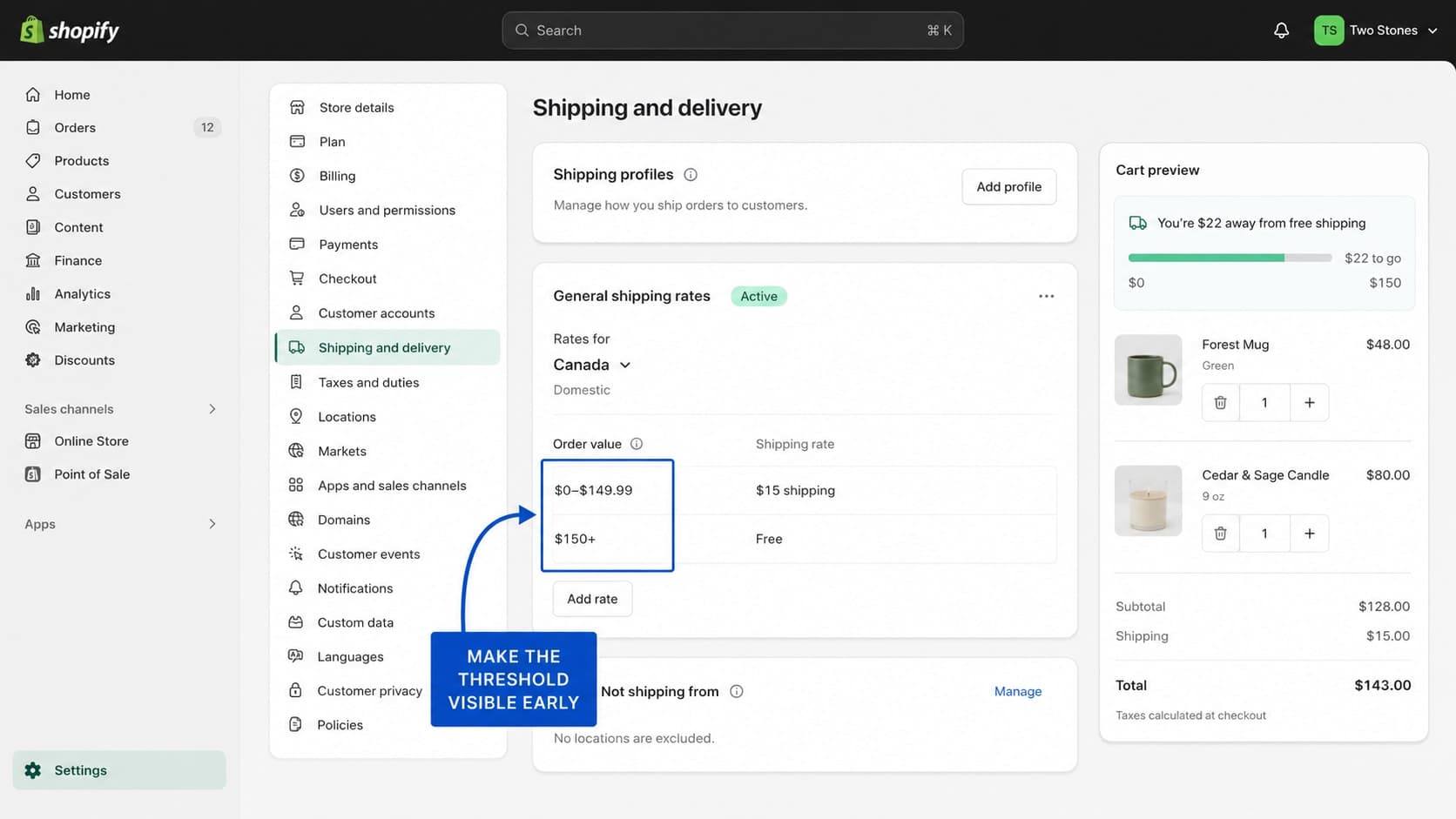Click the Active status badge

(758, 296)
